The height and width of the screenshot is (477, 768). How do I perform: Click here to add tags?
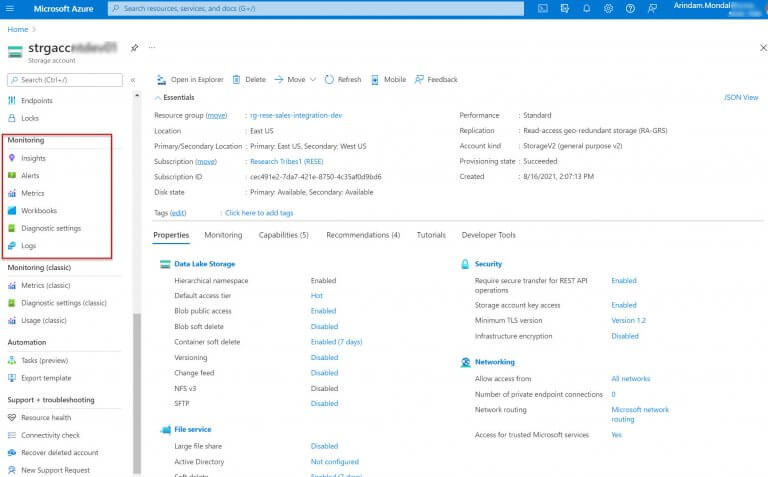[x=259, y=213]
